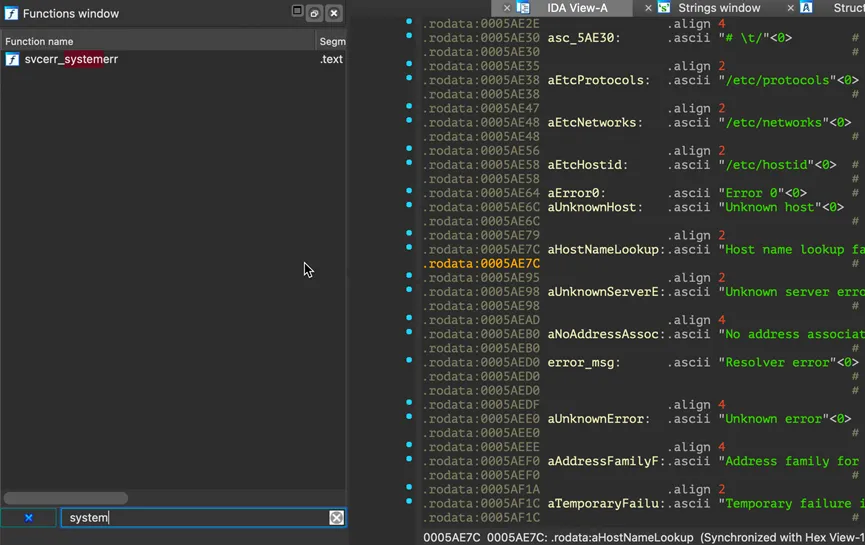
Task: Click the "/etc/networks" string
Action: [773, 122]
